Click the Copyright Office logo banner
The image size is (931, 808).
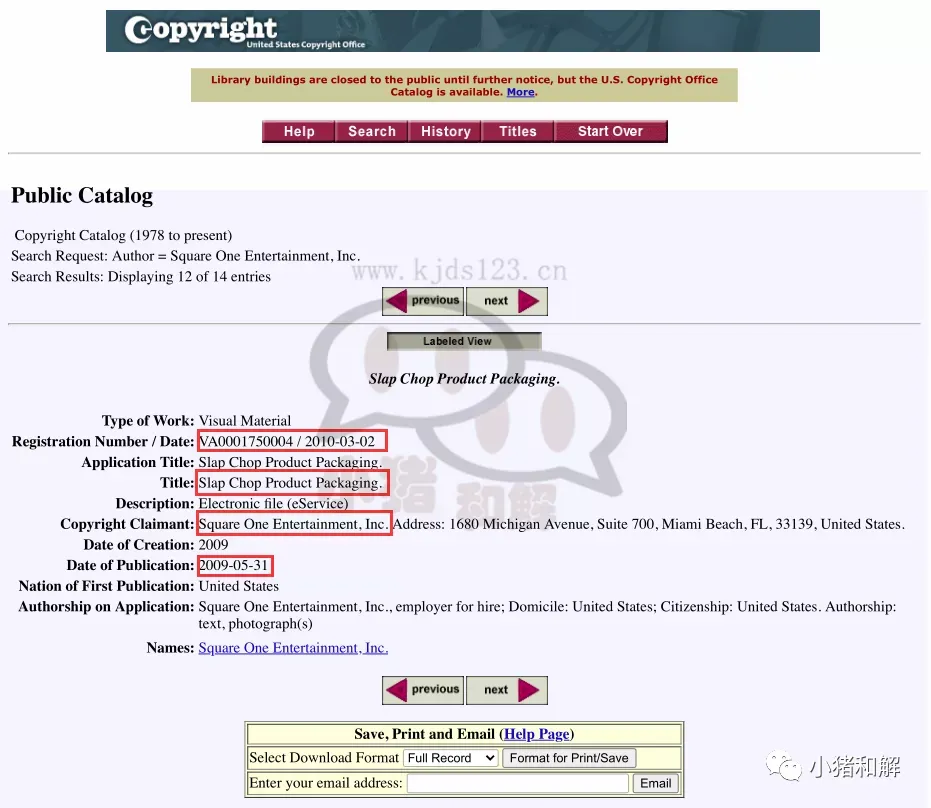463,31
